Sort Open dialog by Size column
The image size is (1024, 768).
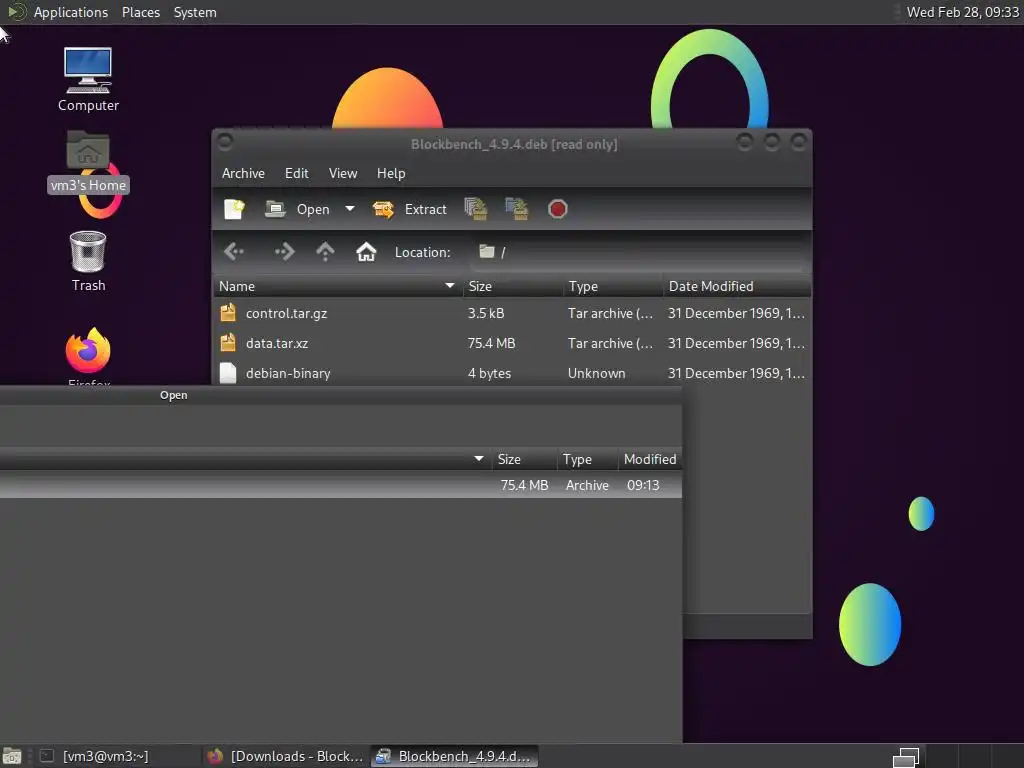pos(522,459)
